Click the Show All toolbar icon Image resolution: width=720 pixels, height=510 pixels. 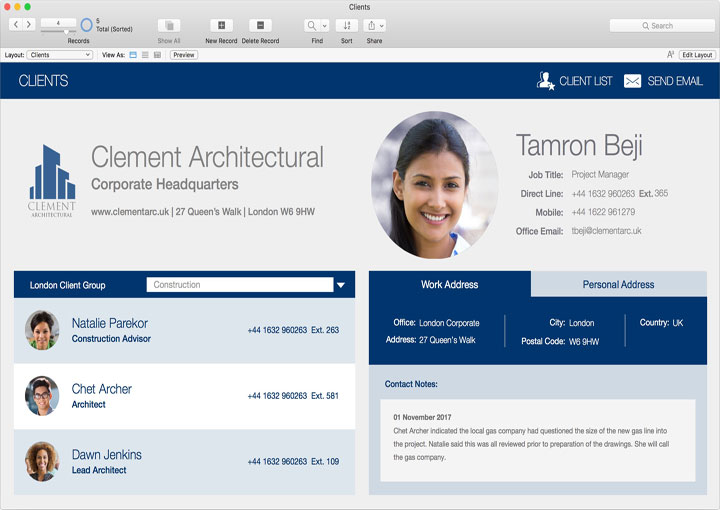[x=169, y=25]
